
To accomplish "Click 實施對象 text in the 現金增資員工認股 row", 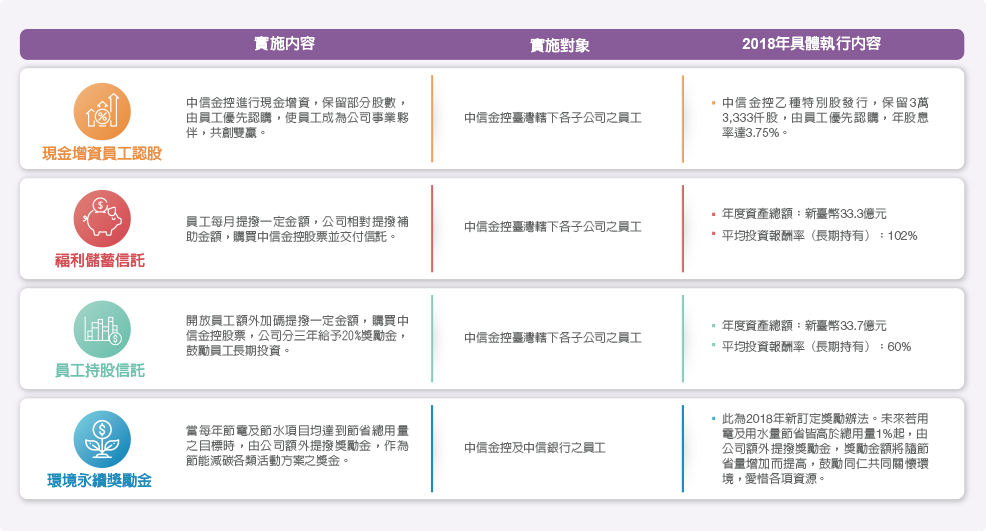I will pyautogui.click(x=553, y=118).
